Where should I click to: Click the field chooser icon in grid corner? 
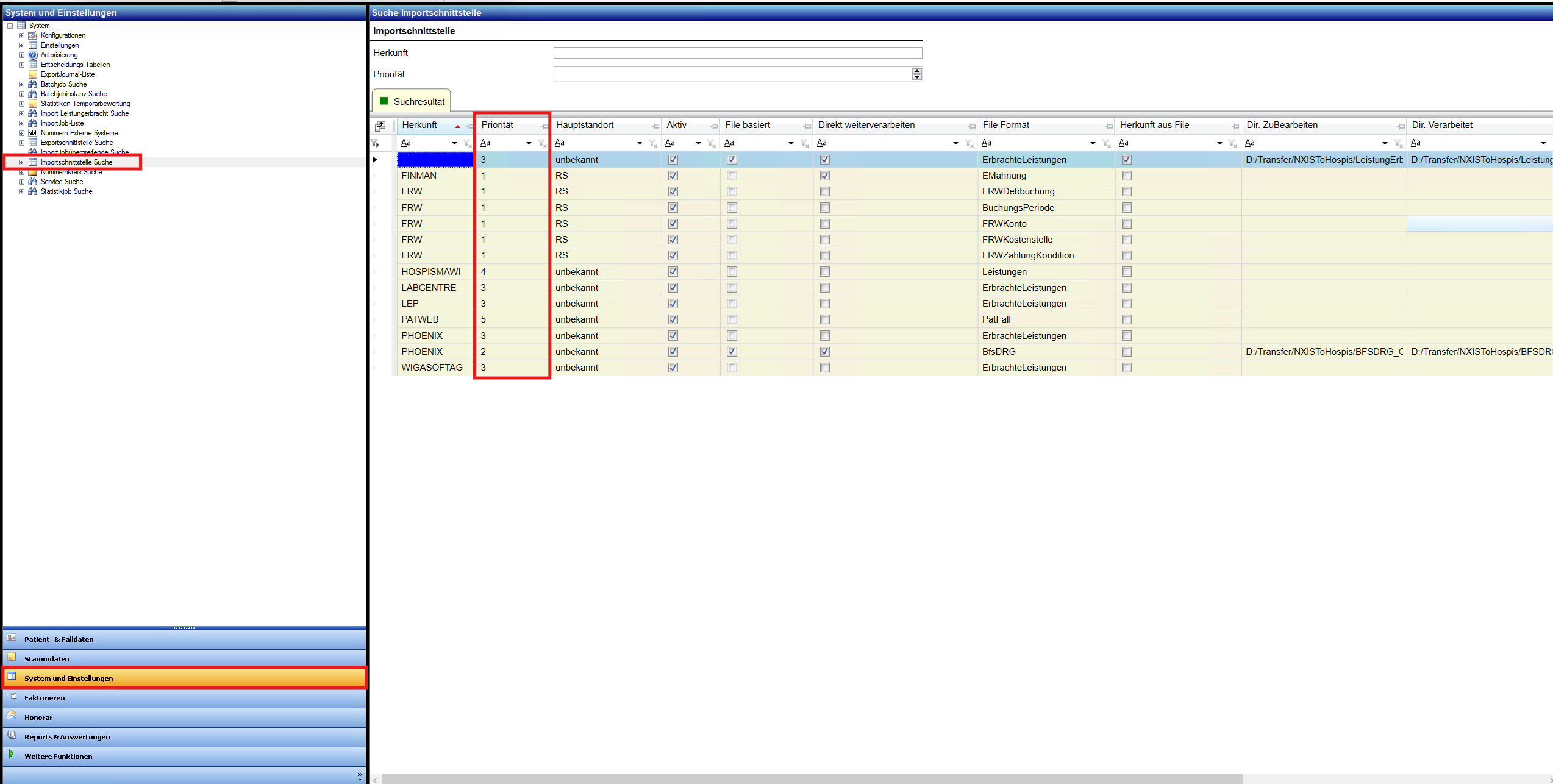tap(380, 126)
